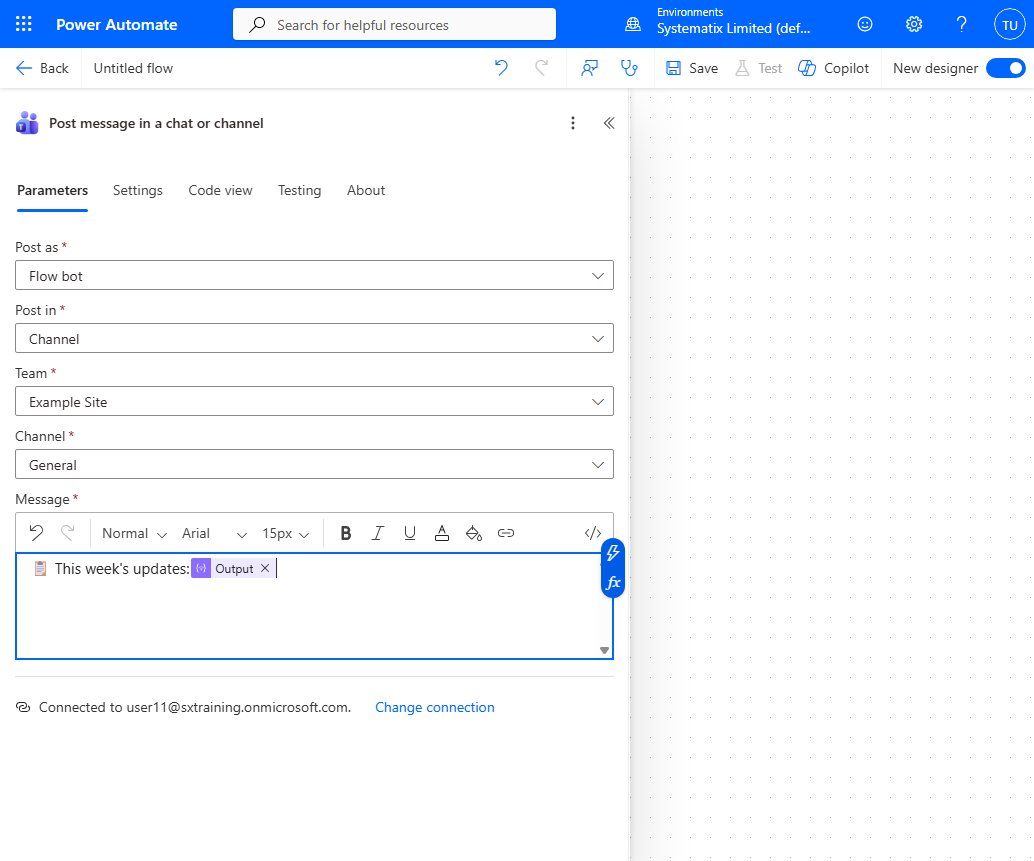Toggle the New designer switch
The image size is (1034, 861).
(x=1006, y=68)
